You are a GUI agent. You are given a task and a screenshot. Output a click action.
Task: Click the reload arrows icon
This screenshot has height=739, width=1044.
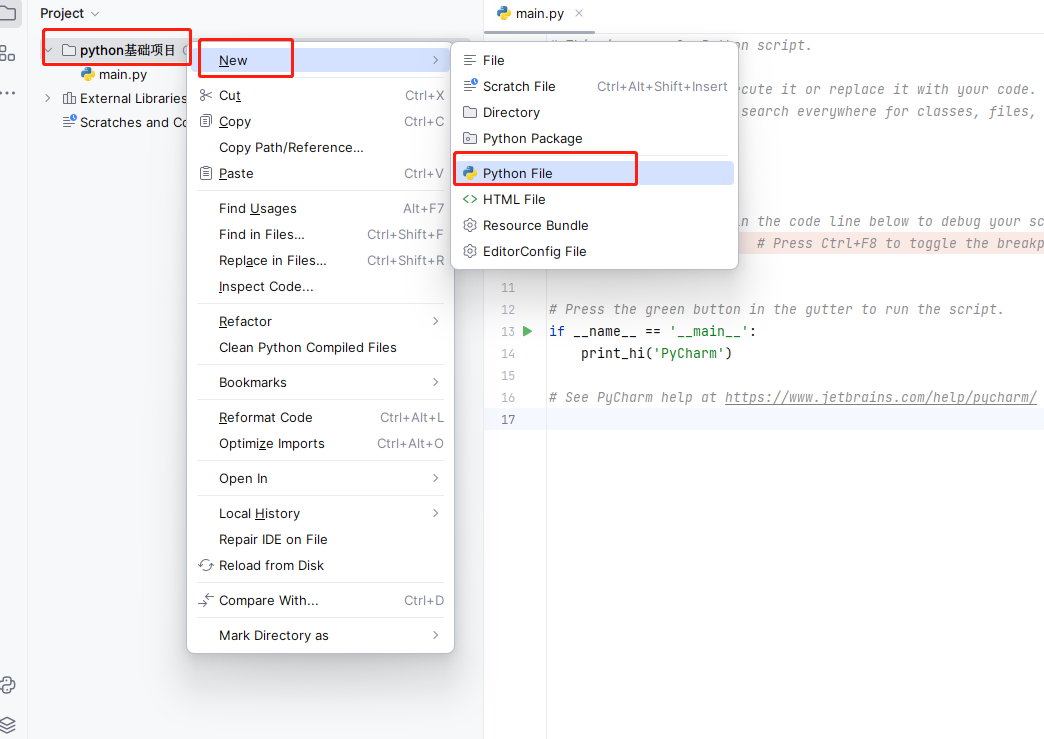point(206,565)
